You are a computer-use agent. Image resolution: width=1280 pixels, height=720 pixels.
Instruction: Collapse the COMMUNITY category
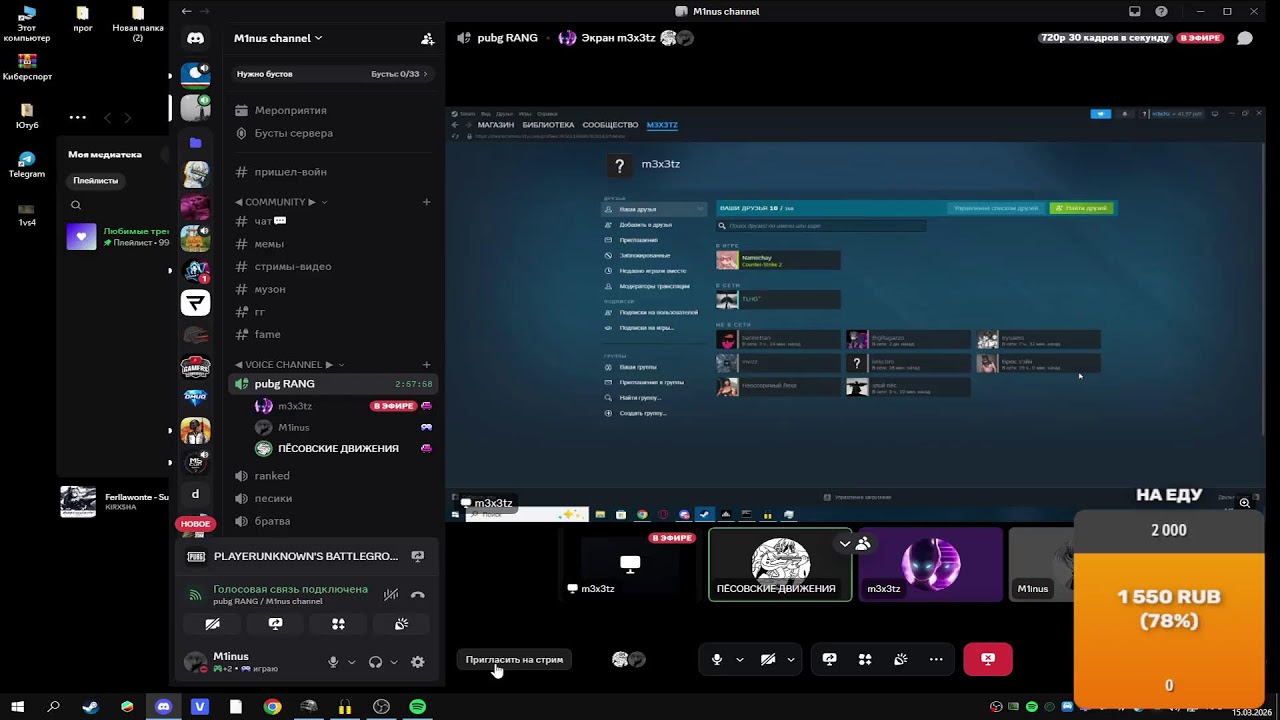280,202
